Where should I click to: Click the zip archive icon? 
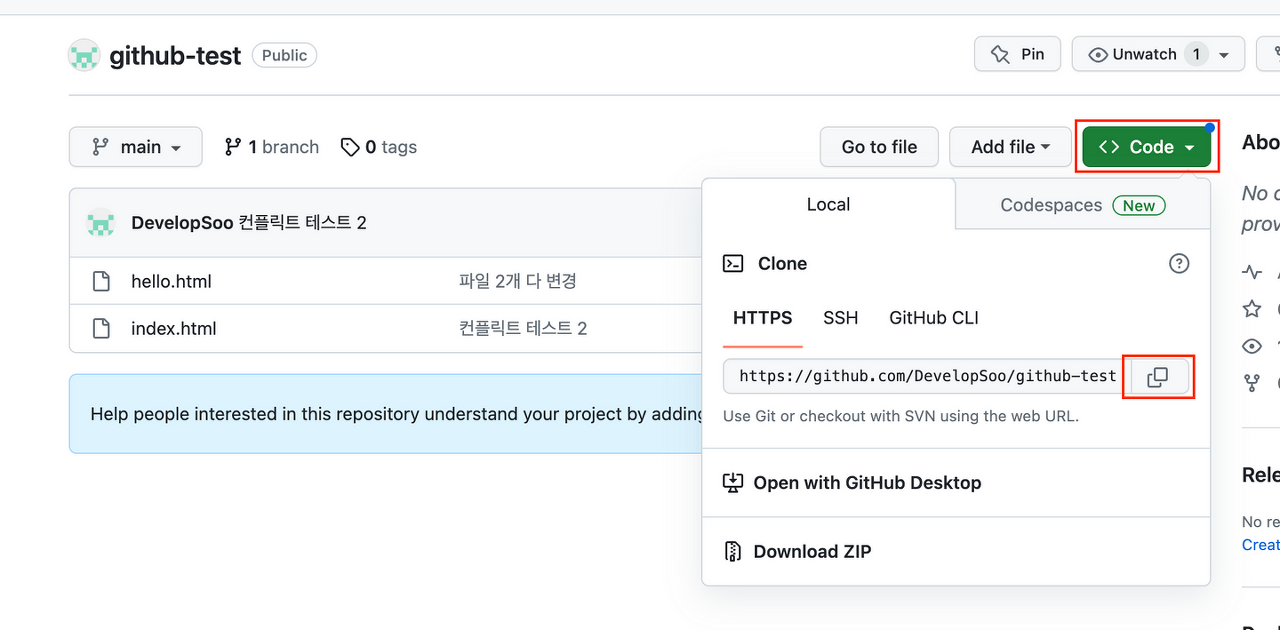(733, 551)
